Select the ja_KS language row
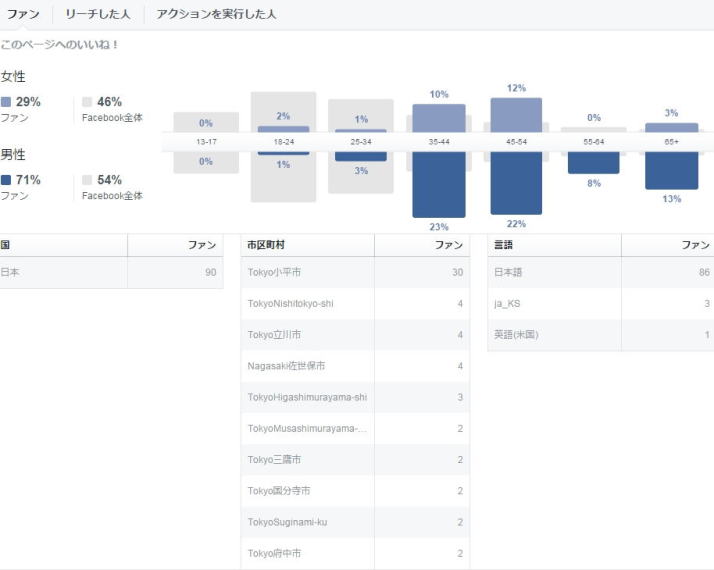The image size is (714, 570). click(x=601, y=304)
